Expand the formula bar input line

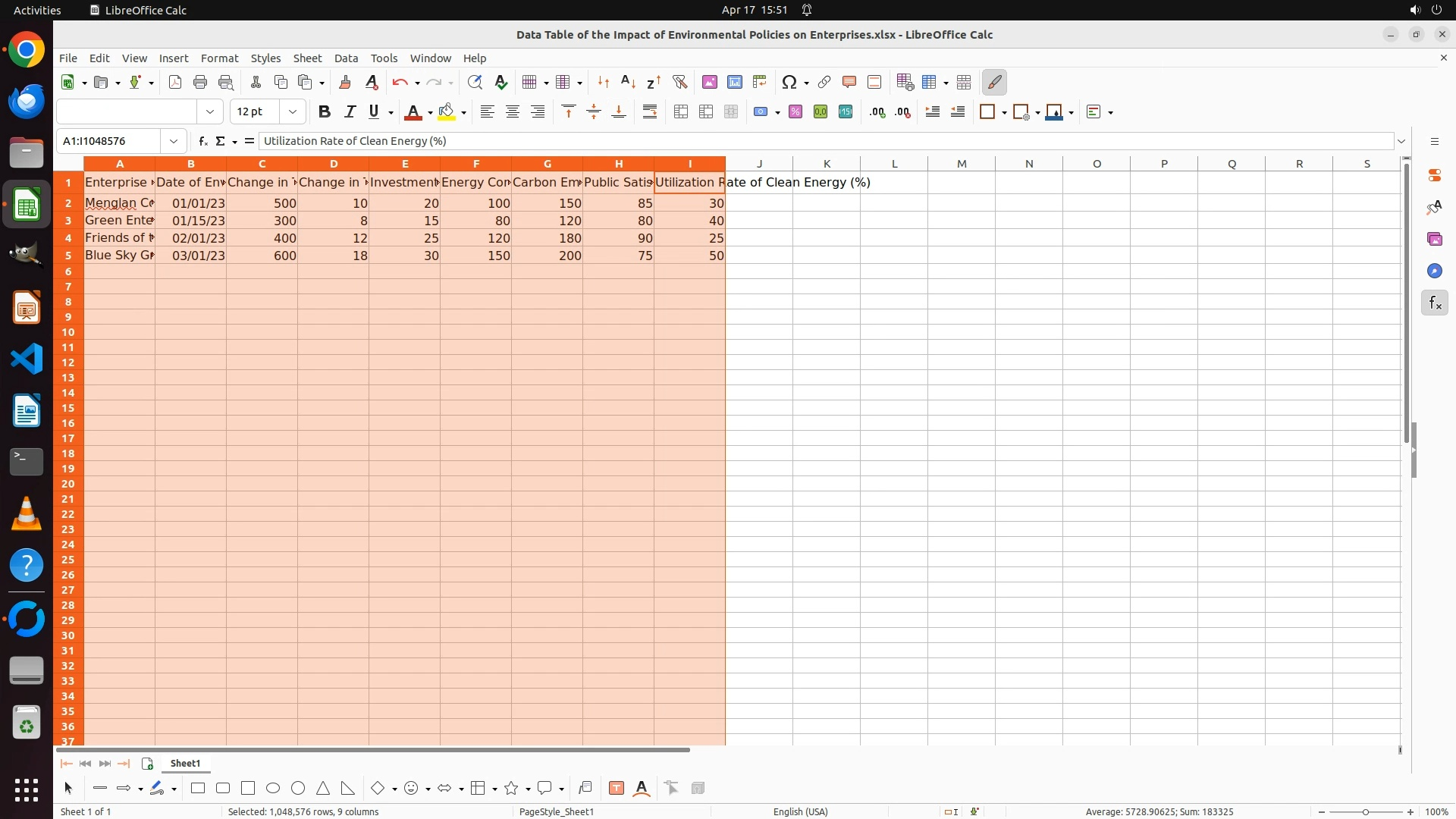[1401, 141]
